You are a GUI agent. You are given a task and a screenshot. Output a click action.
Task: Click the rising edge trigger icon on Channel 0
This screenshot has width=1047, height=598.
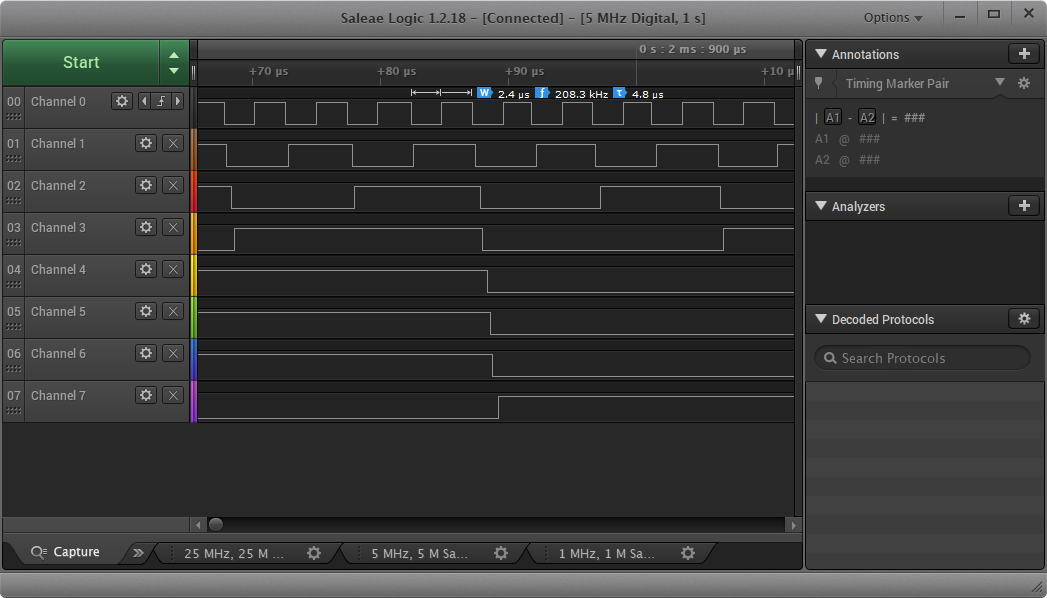pyautogui.click(x=160, y=101)
